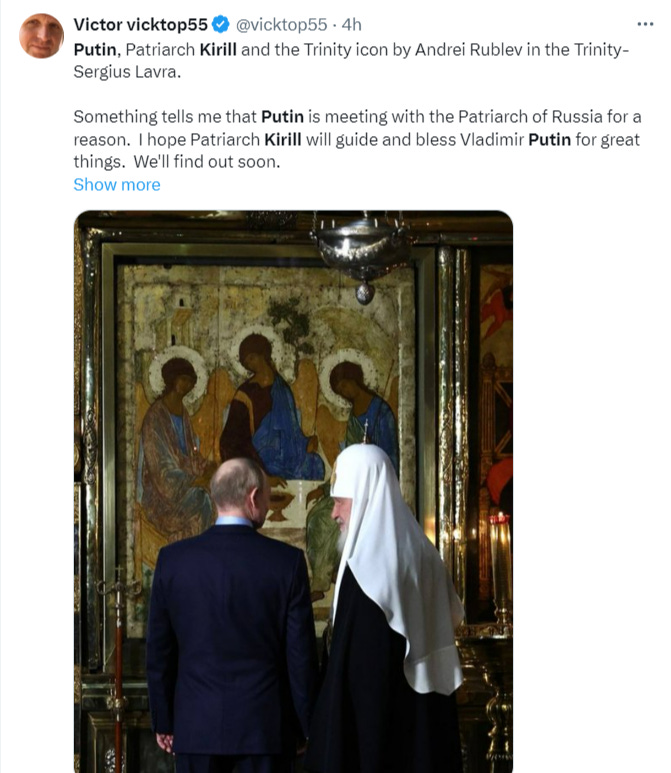Open the @vicktop55 handle link
Image resolution: width=671 pixels, height=773 pixels.
(282, 24)
